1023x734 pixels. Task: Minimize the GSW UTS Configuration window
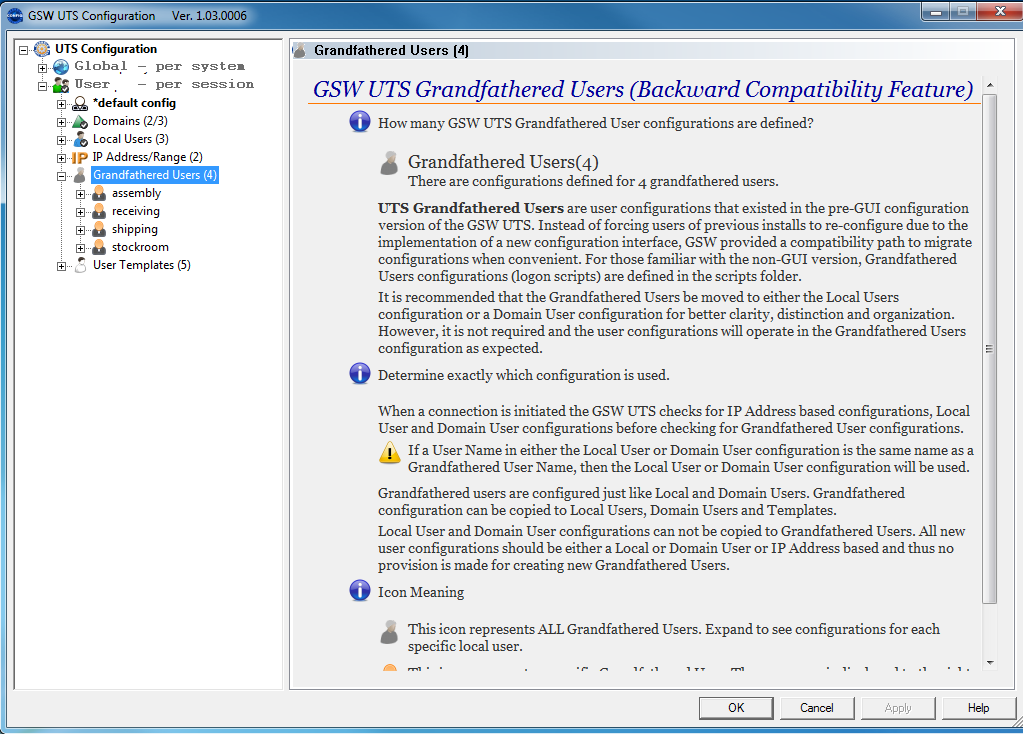(x=935, y=11)
